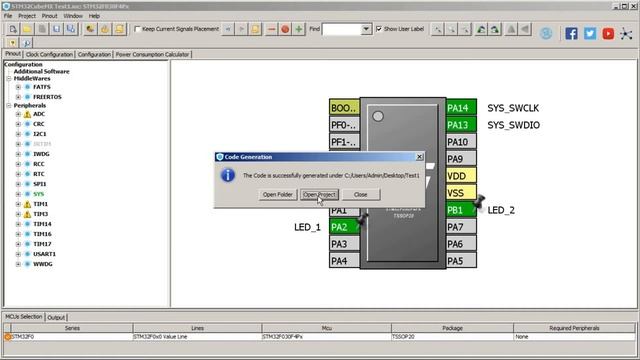The width and height of the screenshot is (640, 360).
Task: Click the green PB1 pin labeled LED_2
Action: pyautogui.click(x=461, y=210)
